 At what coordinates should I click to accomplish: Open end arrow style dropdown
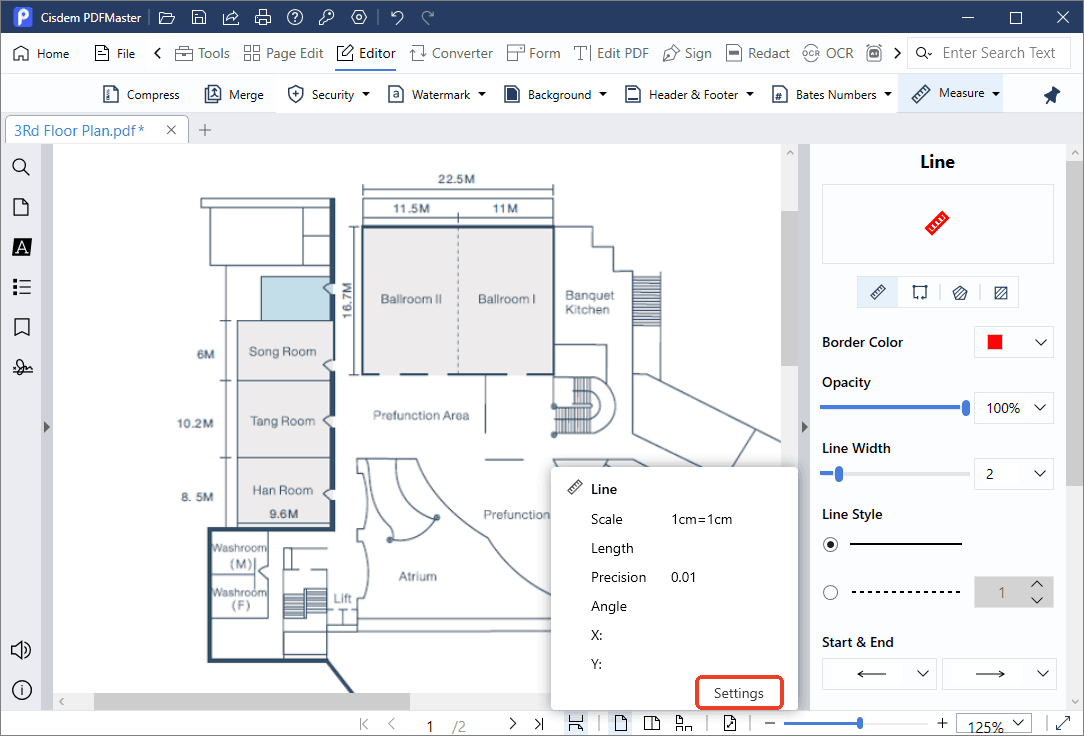pos(1043,673)
